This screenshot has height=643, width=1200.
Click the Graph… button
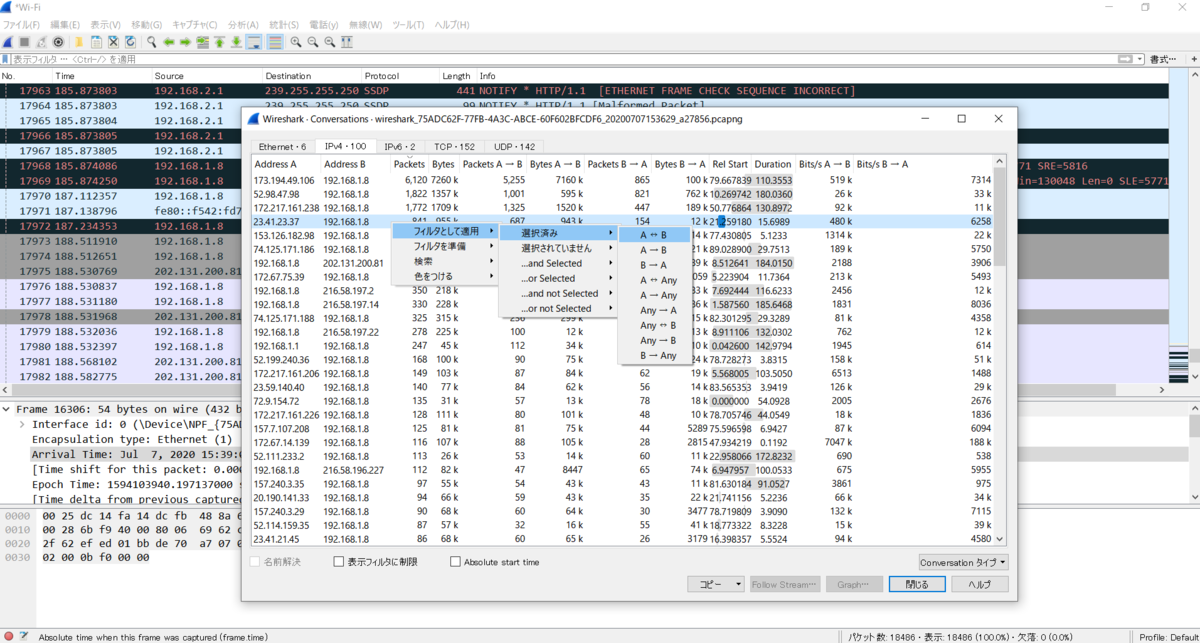coord(853,584)
